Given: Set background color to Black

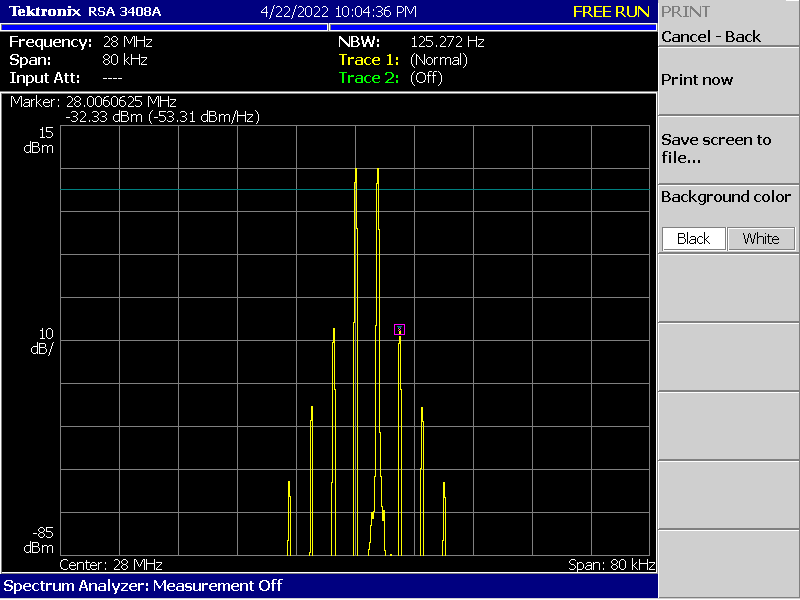Looking at the screenshot, I should coord(693,239).
